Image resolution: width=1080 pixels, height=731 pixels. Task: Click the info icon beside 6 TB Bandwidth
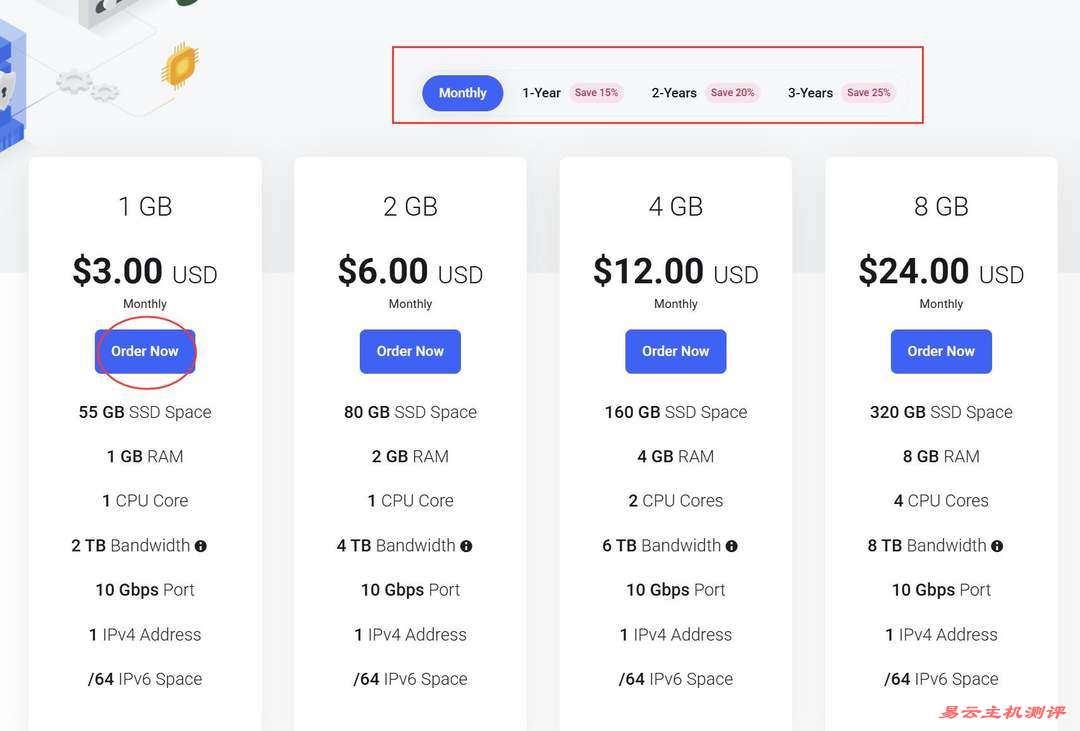732,546
